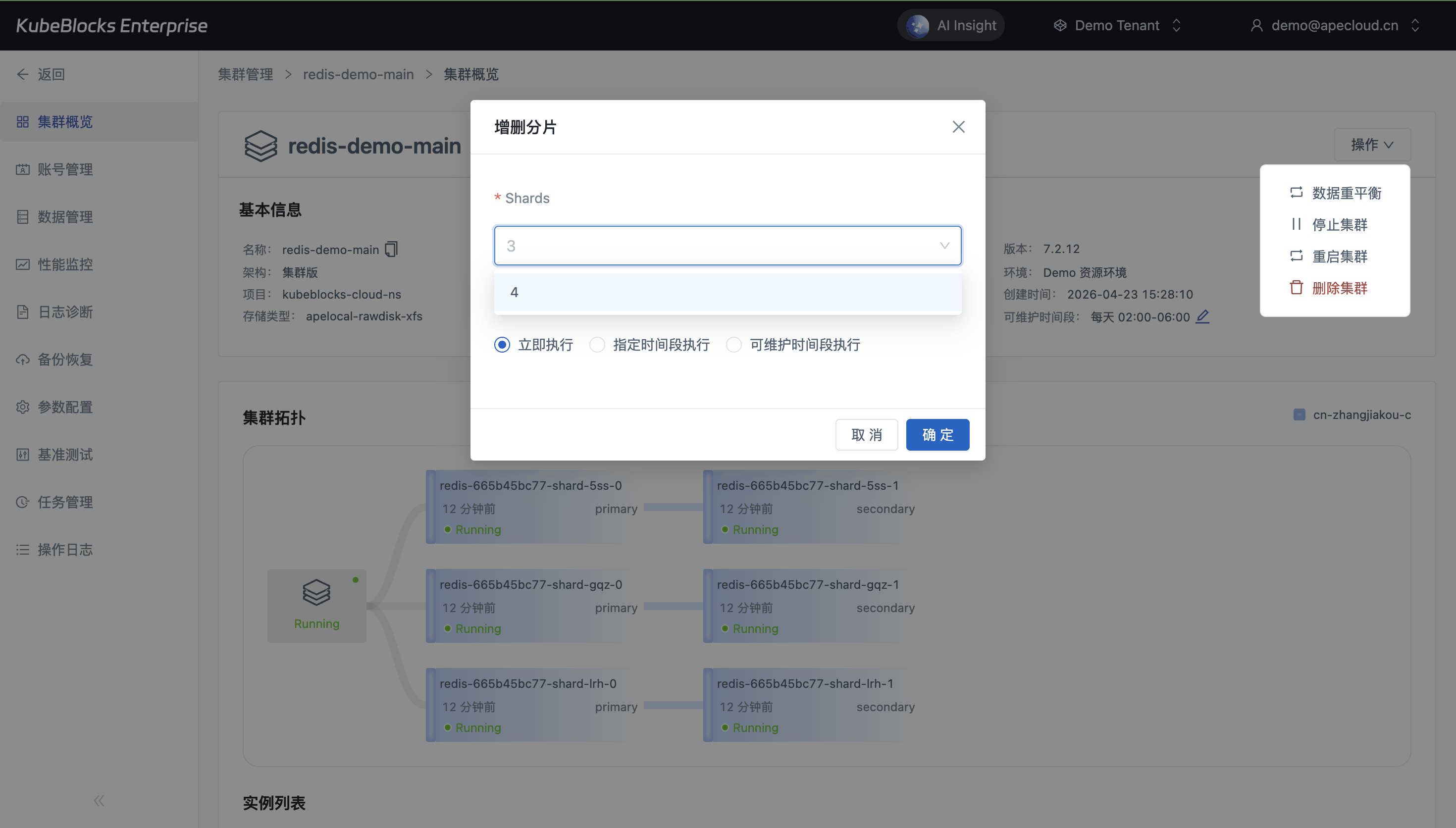Click the edit pencil for maintenance window
1456x828 pixels.
[x=1202, y=317]
